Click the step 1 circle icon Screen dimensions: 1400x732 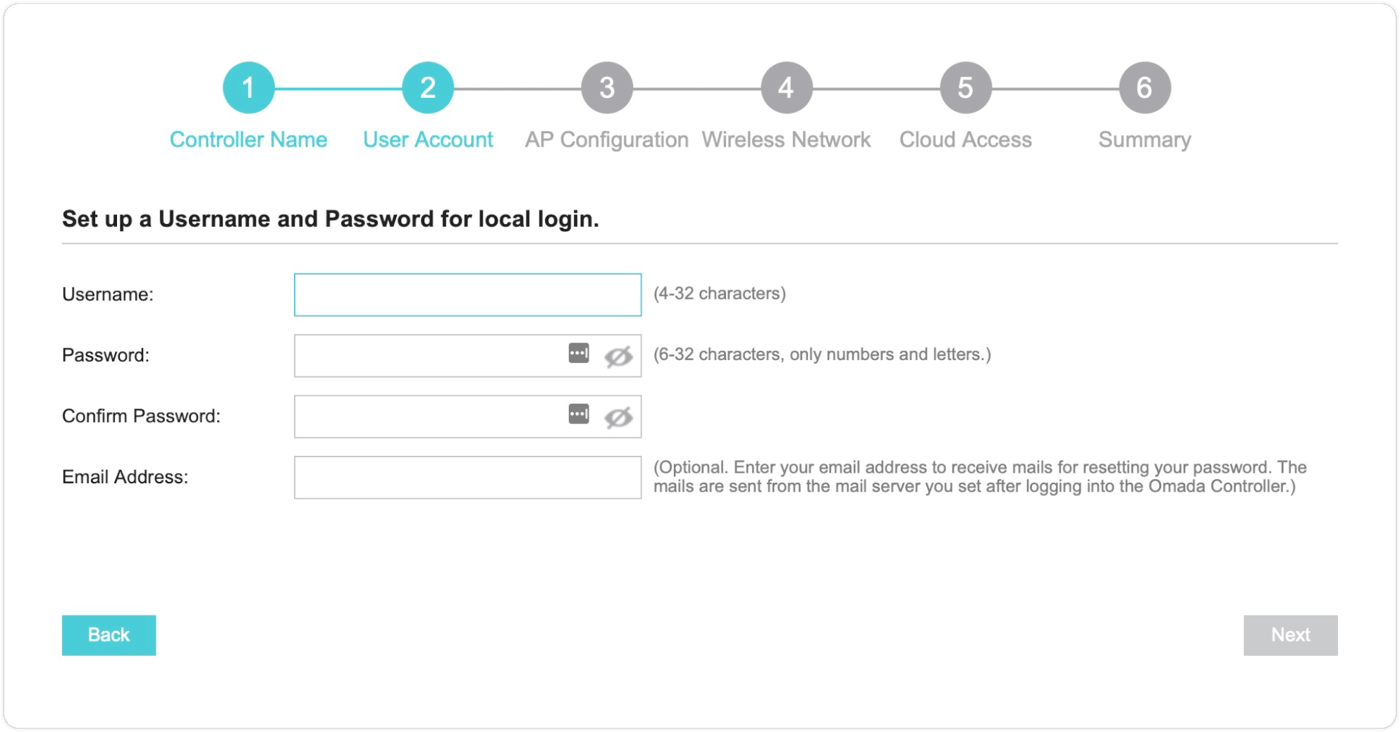pyautogui.click(x=248, y=88)
